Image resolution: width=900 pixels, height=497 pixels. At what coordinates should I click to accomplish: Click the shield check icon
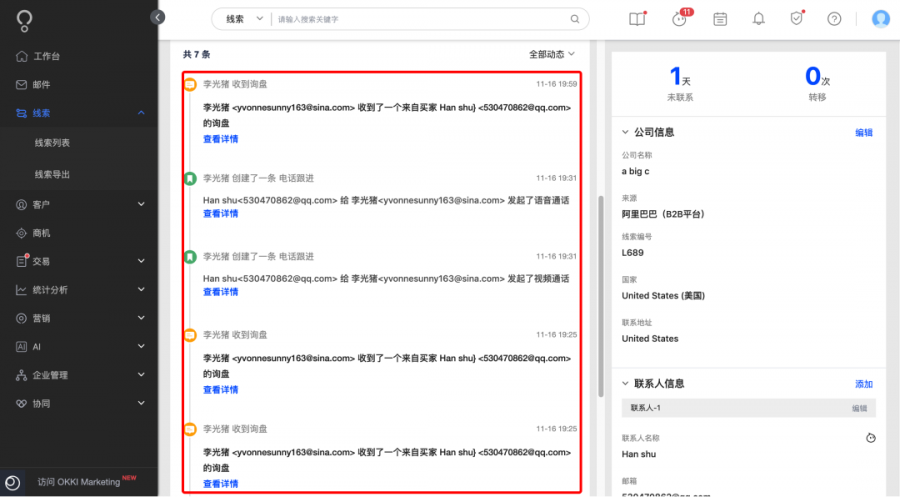point(796,18)
